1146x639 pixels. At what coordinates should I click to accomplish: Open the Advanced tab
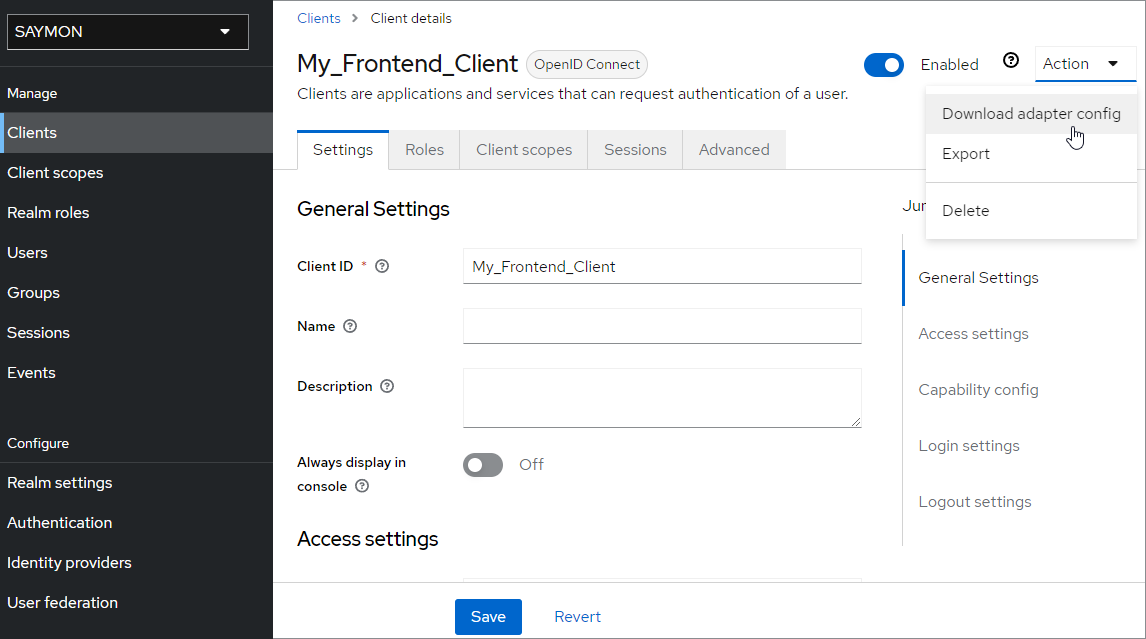734,150
